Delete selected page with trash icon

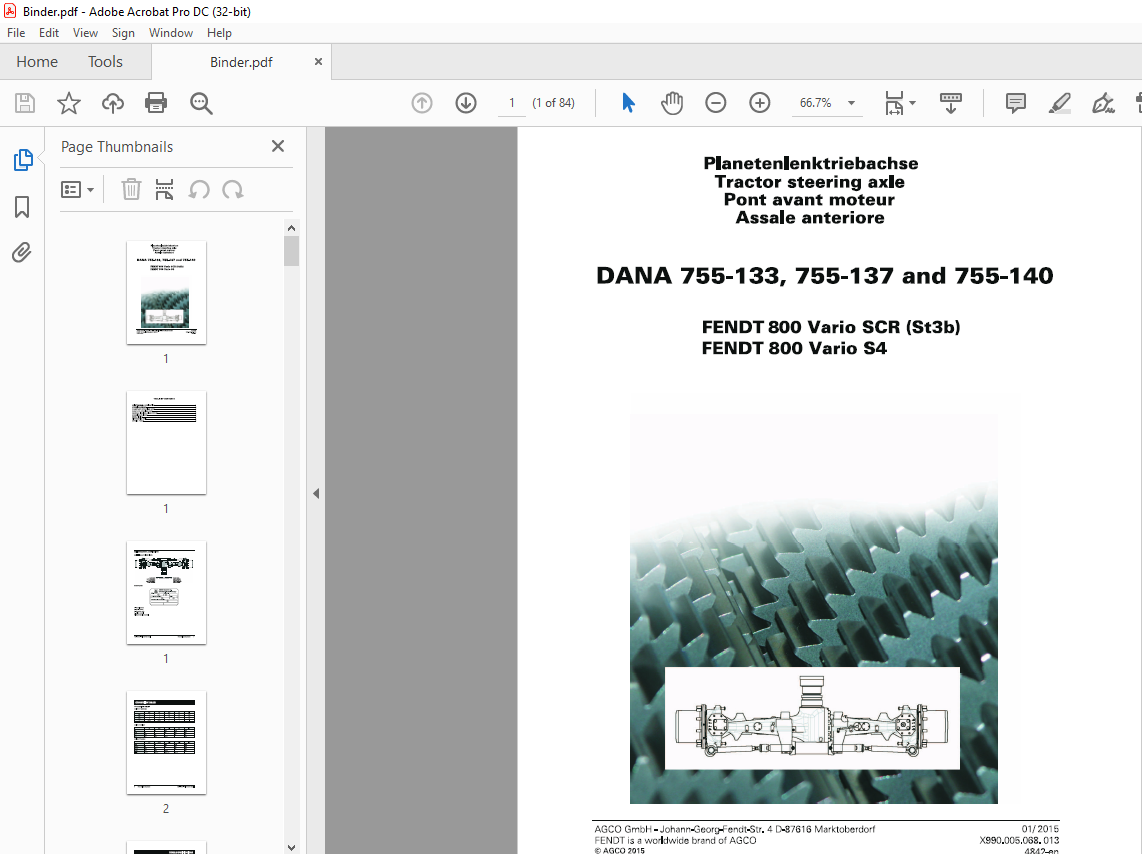131,190
